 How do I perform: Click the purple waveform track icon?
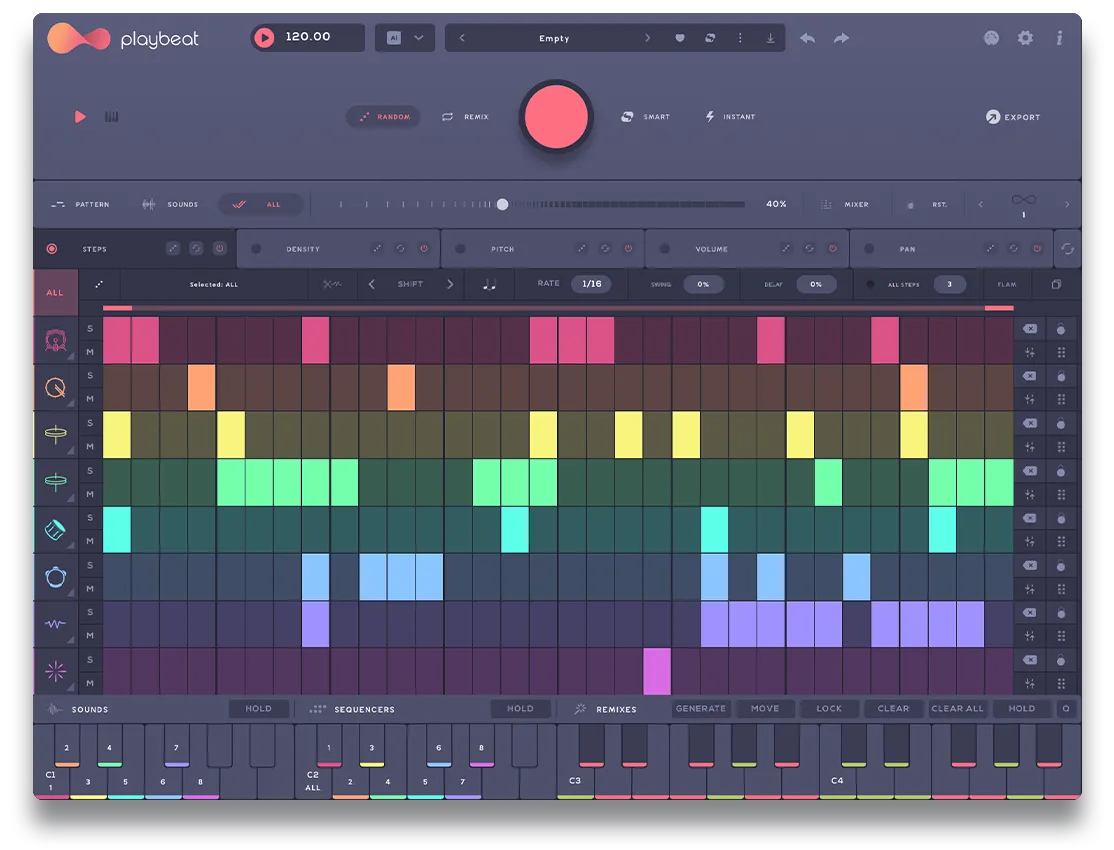[x=55, y=622]
